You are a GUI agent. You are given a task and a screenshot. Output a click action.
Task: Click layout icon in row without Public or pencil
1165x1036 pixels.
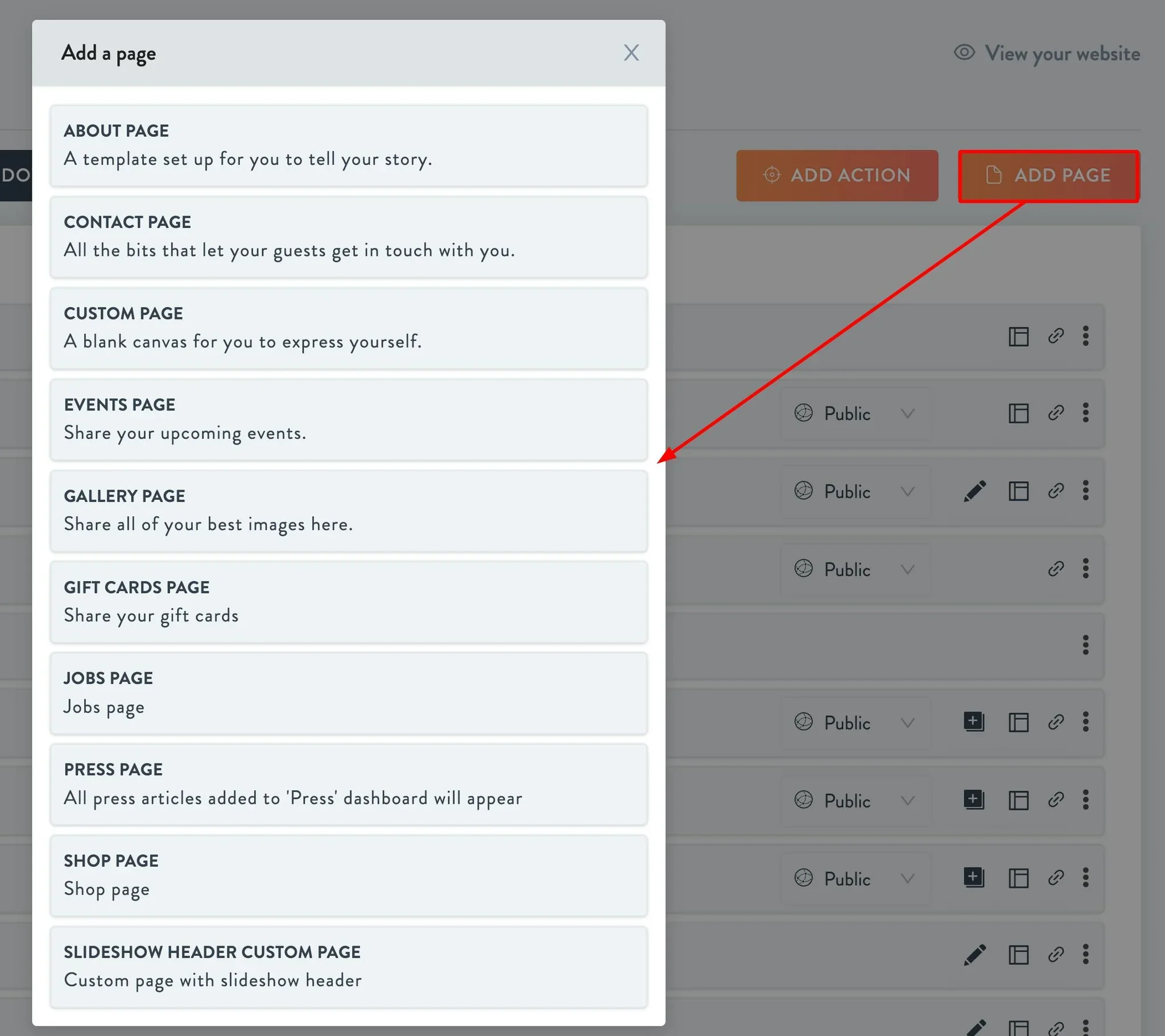point(1018,336)
